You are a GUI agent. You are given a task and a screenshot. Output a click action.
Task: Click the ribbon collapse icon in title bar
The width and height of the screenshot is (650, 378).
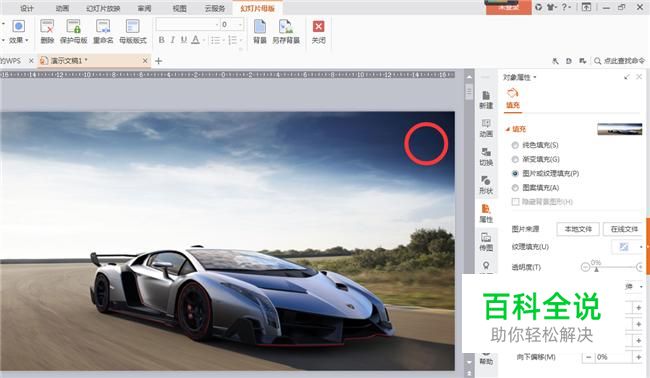[586, 7]
